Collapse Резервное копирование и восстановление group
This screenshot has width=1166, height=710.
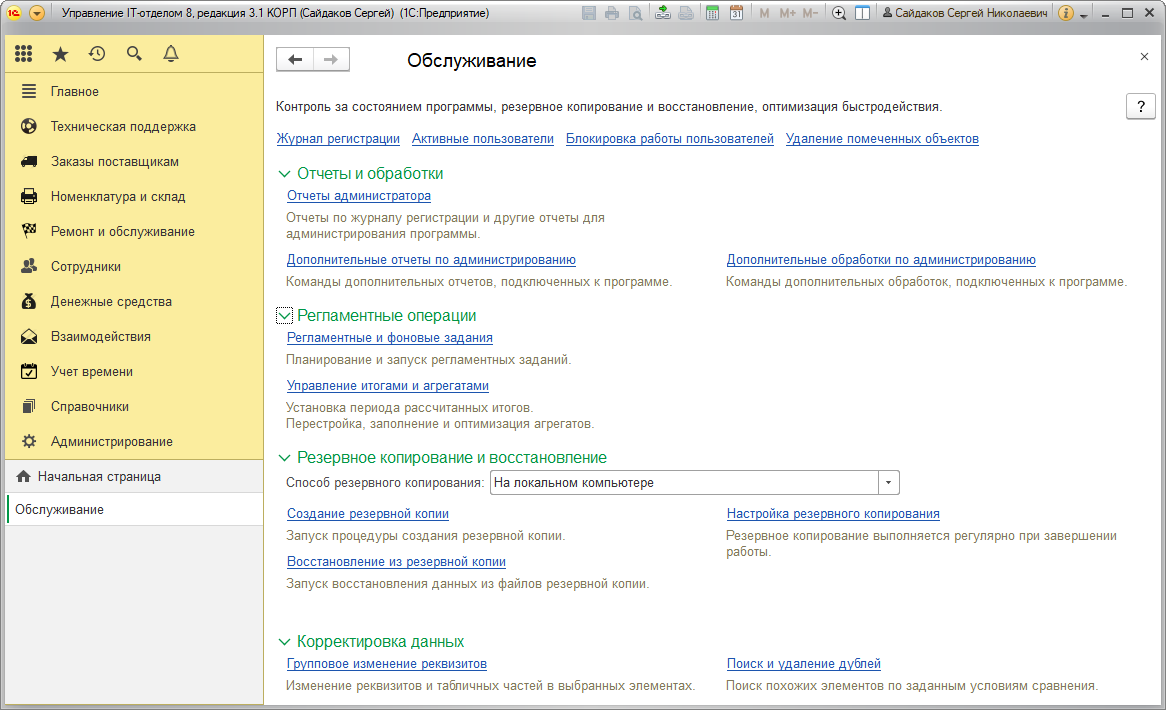click(x=284, y=457)
